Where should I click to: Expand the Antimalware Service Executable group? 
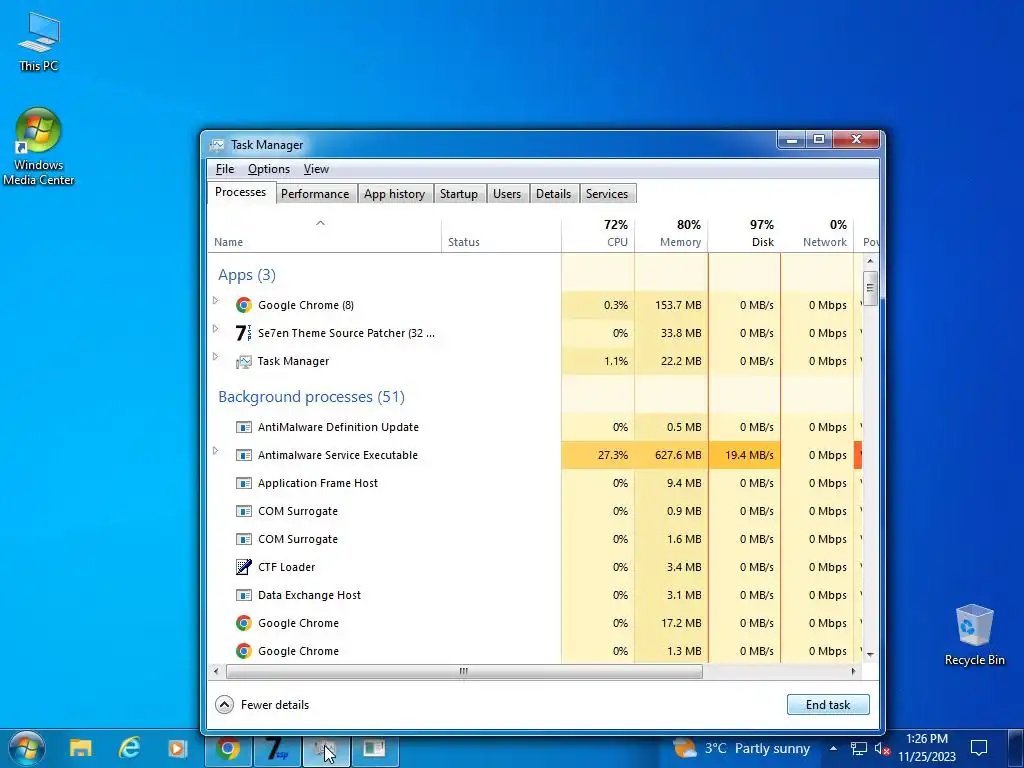pyautogui.click(x=216, y=451)
